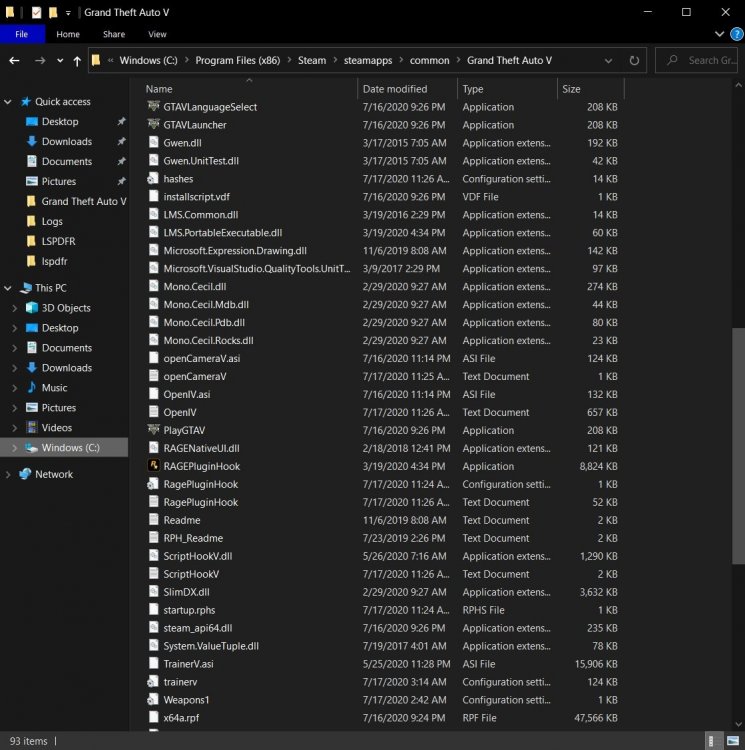Sort files by Date modified column
Image resolution: width=745 pixels, height=750 pixels.
point(394,89)
